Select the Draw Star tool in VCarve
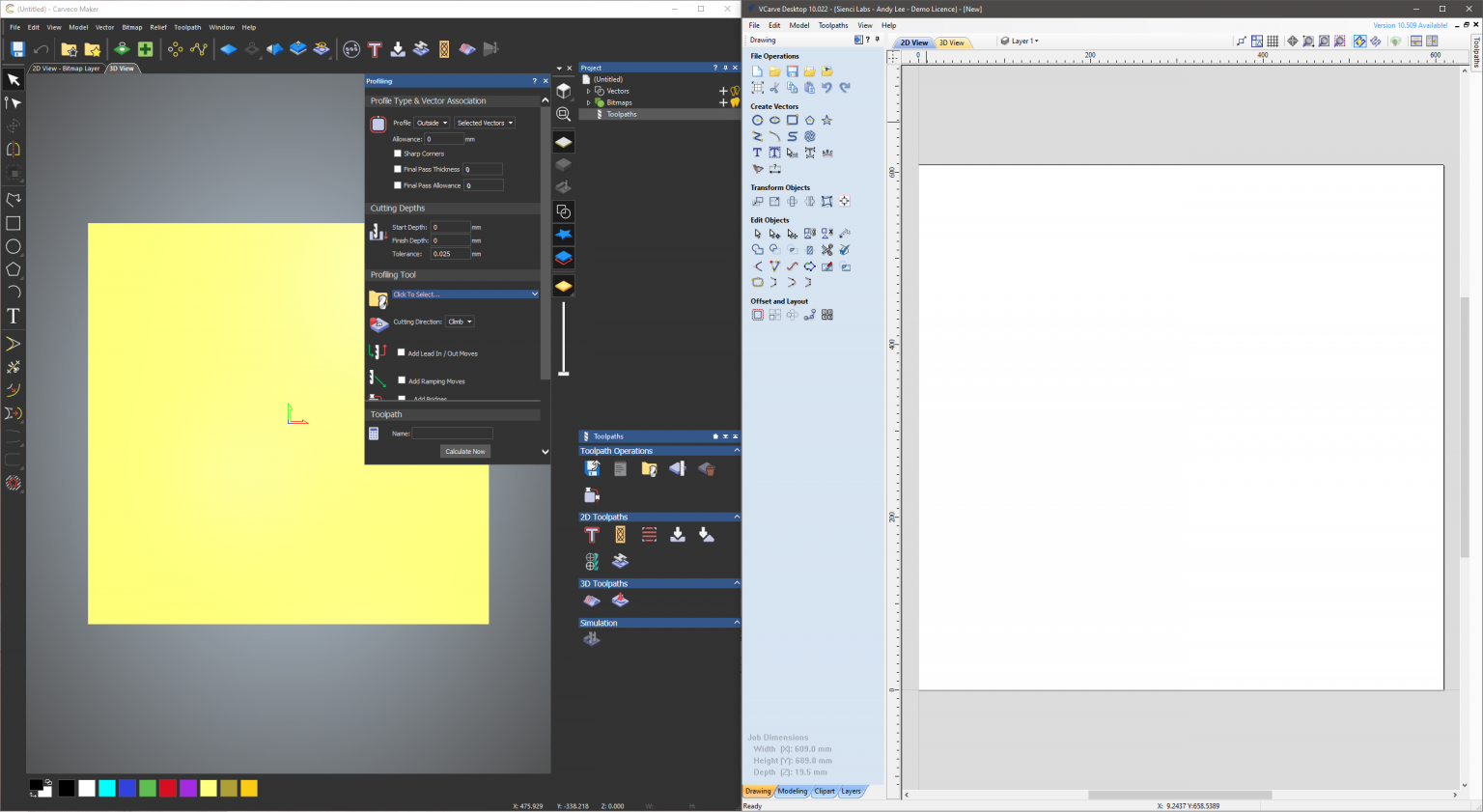 [x=827, y=120]
